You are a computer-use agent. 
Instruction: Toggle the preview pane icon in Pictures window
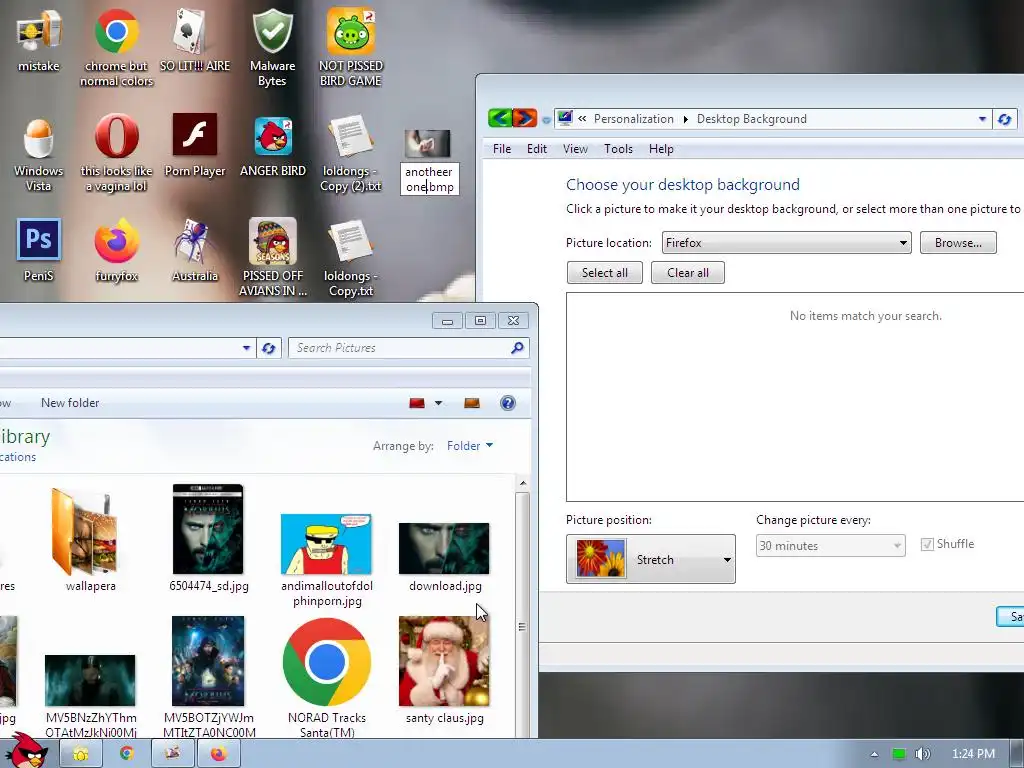point(472,403)
